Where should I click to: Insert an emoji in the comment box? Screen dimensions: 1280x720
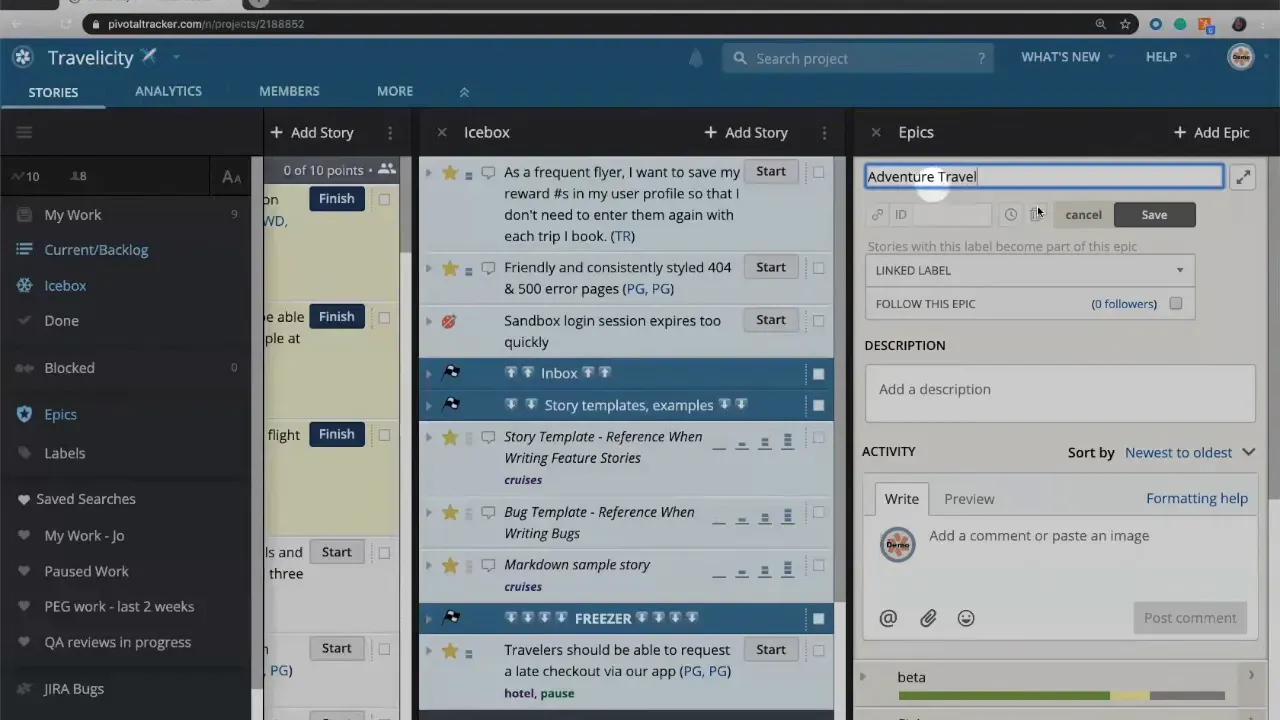965,618
